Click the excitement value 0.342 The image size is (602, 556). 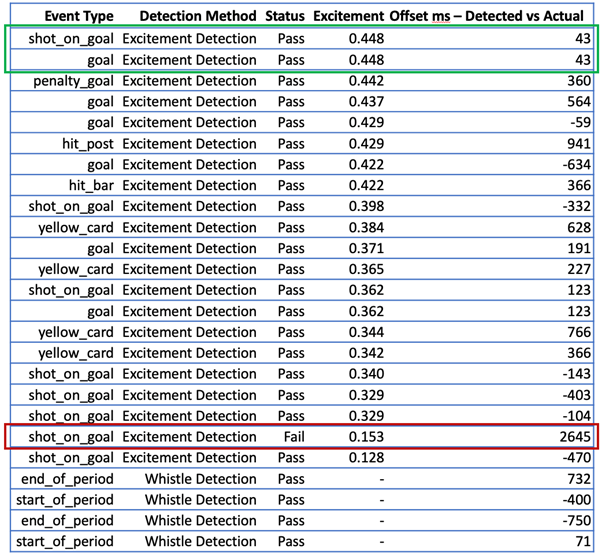pos(366,353)
